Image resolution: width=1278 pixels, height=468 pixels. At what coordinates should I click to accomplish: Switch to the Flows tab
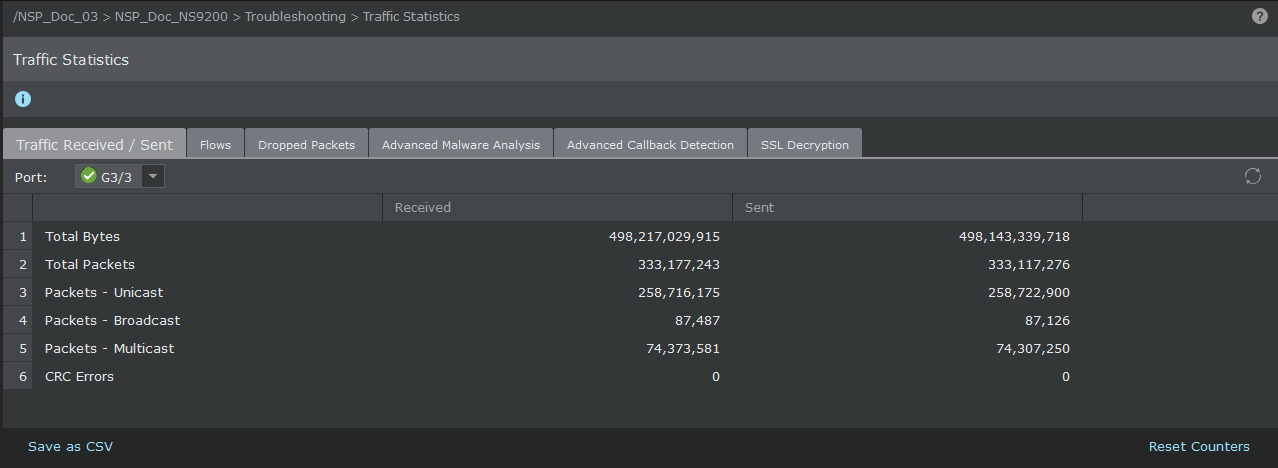coord(215,144)
